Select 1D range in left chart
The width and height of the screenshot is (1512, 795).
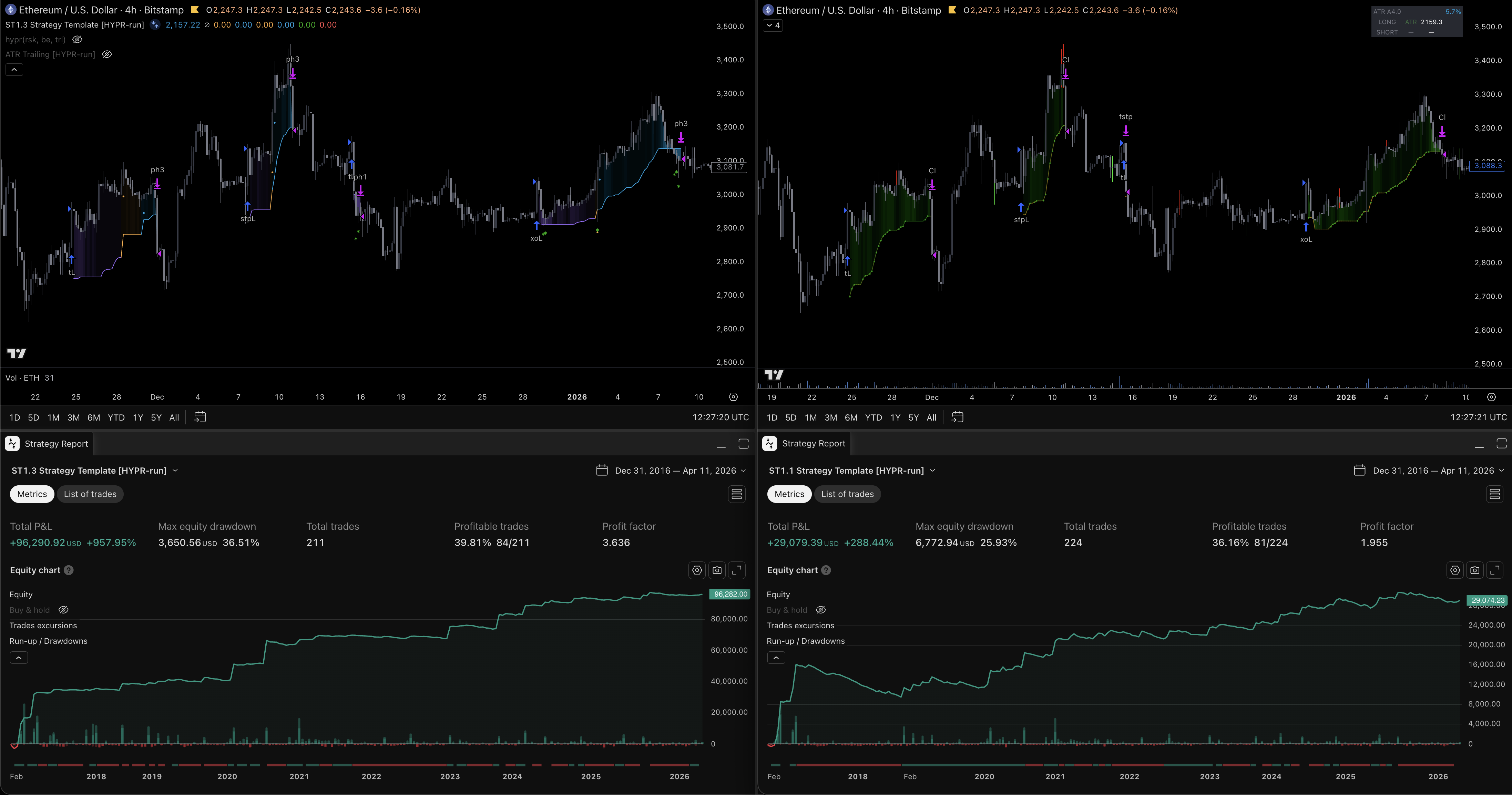pos(15,418)
